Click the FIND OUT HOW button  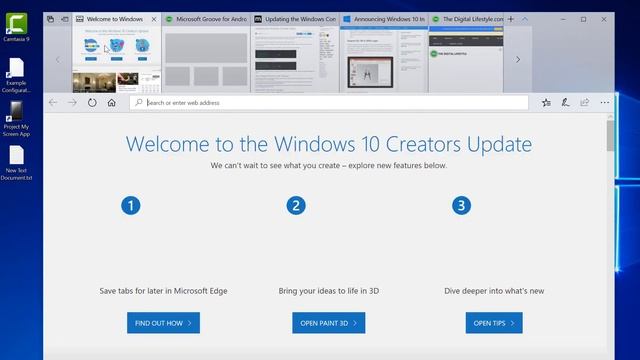(163, 323)
